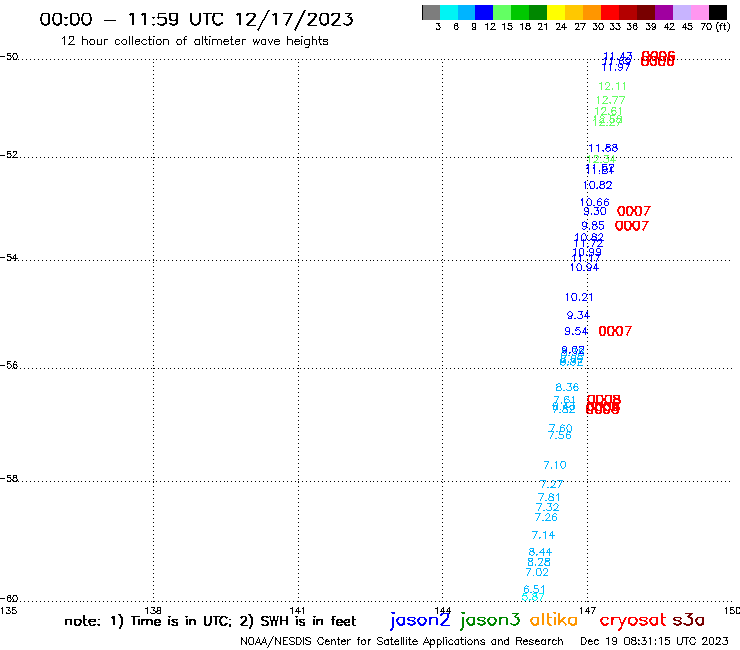Click the cryosat satellite legend label
This screenshot has width=740, height=650.
point(633,621)
